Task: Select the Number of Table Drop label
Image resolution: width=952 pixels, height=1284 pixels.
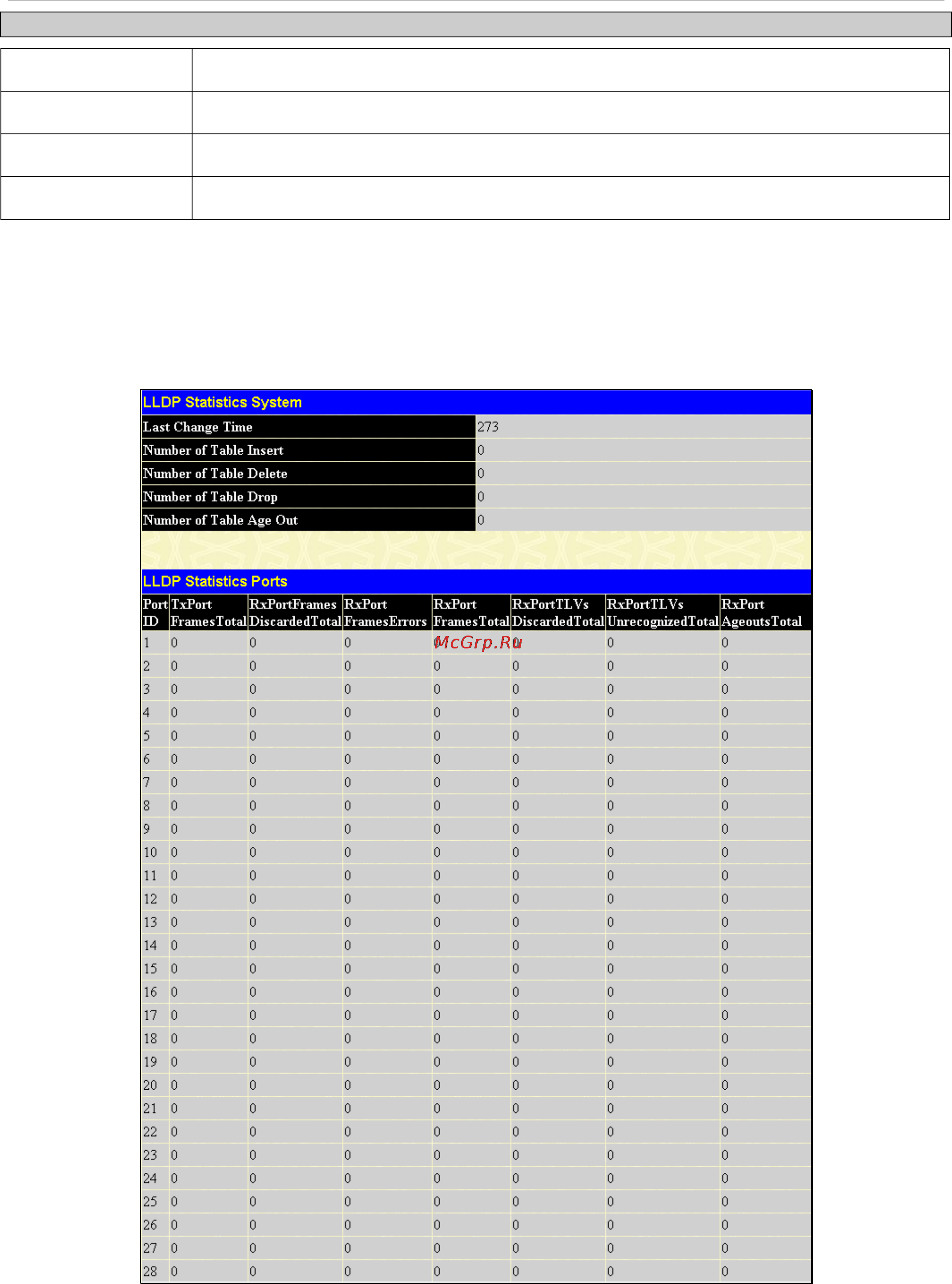Action: tap(210, 497)
